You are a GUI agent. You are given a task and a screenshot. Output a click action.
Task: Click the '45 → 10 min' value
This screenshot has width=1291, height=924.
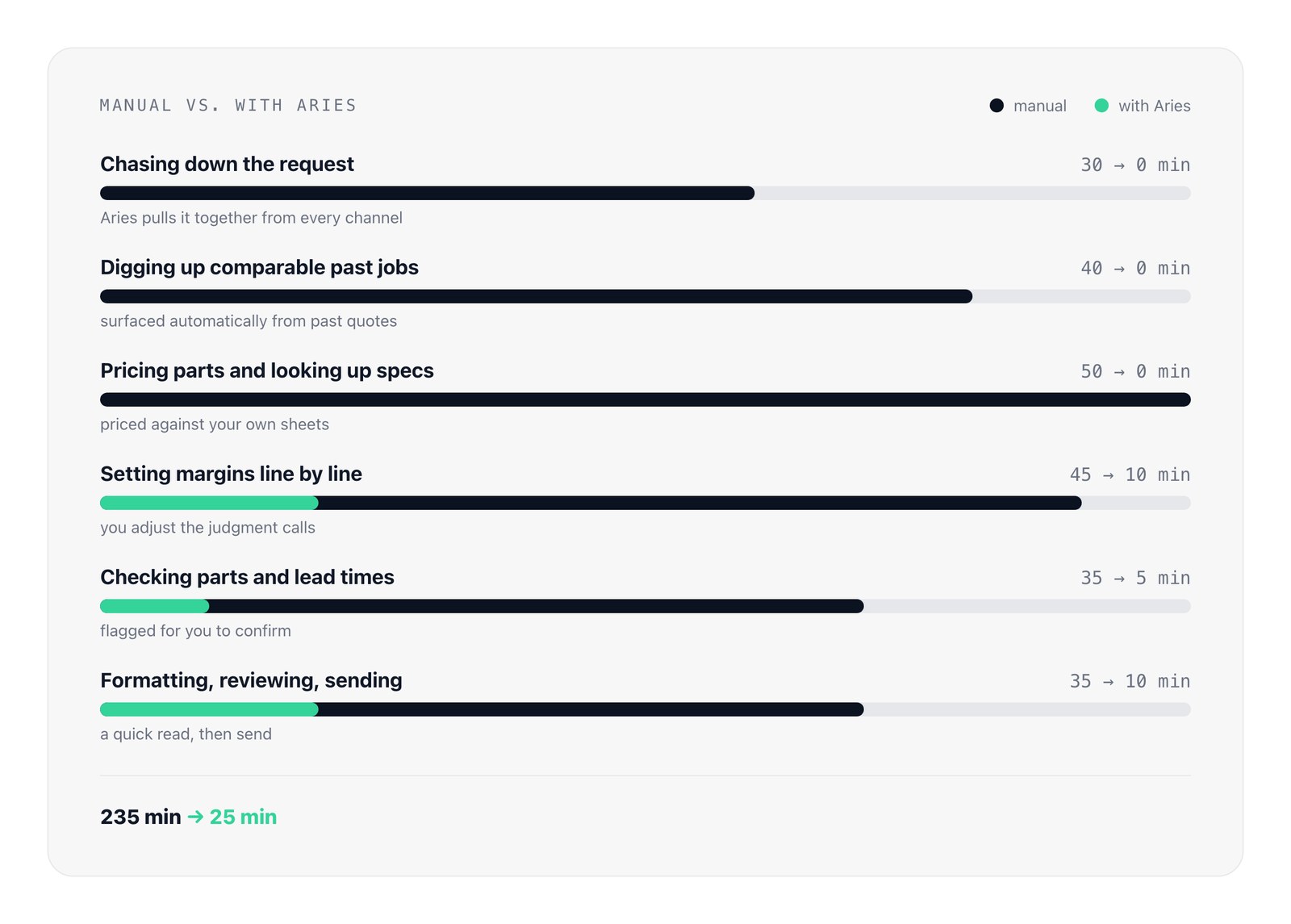click(x=1130, y=475)
